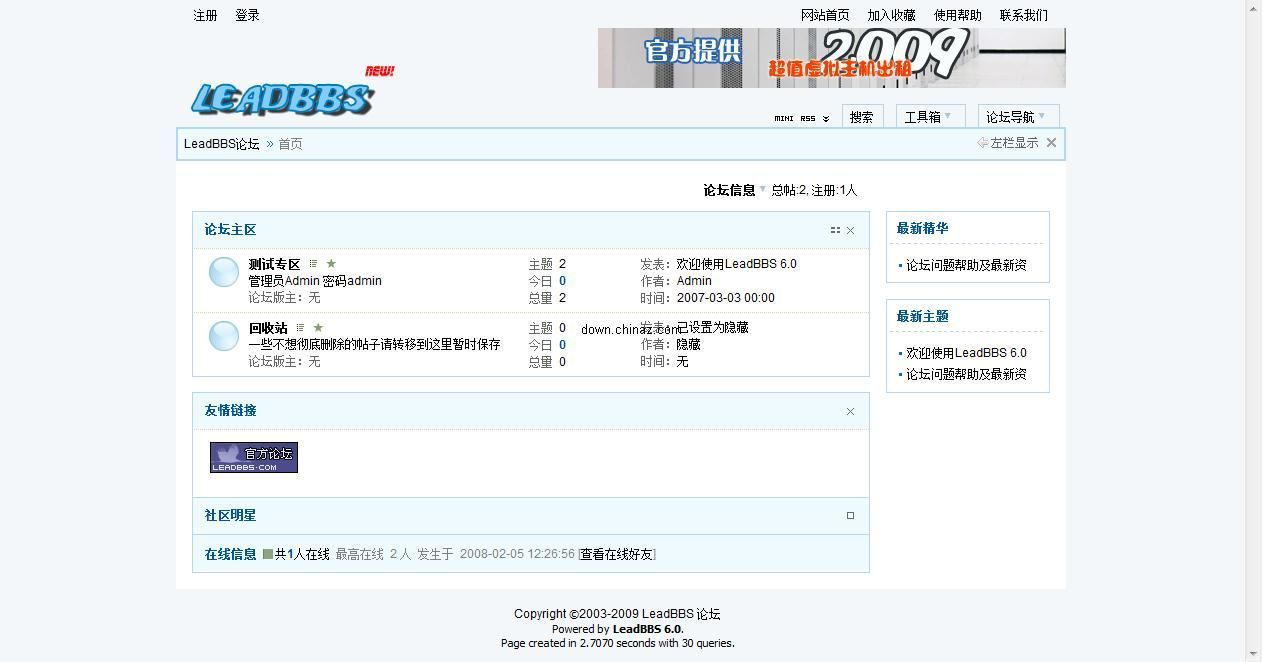Expand the double-chevron next to RSS

click(x=826, y=119)
